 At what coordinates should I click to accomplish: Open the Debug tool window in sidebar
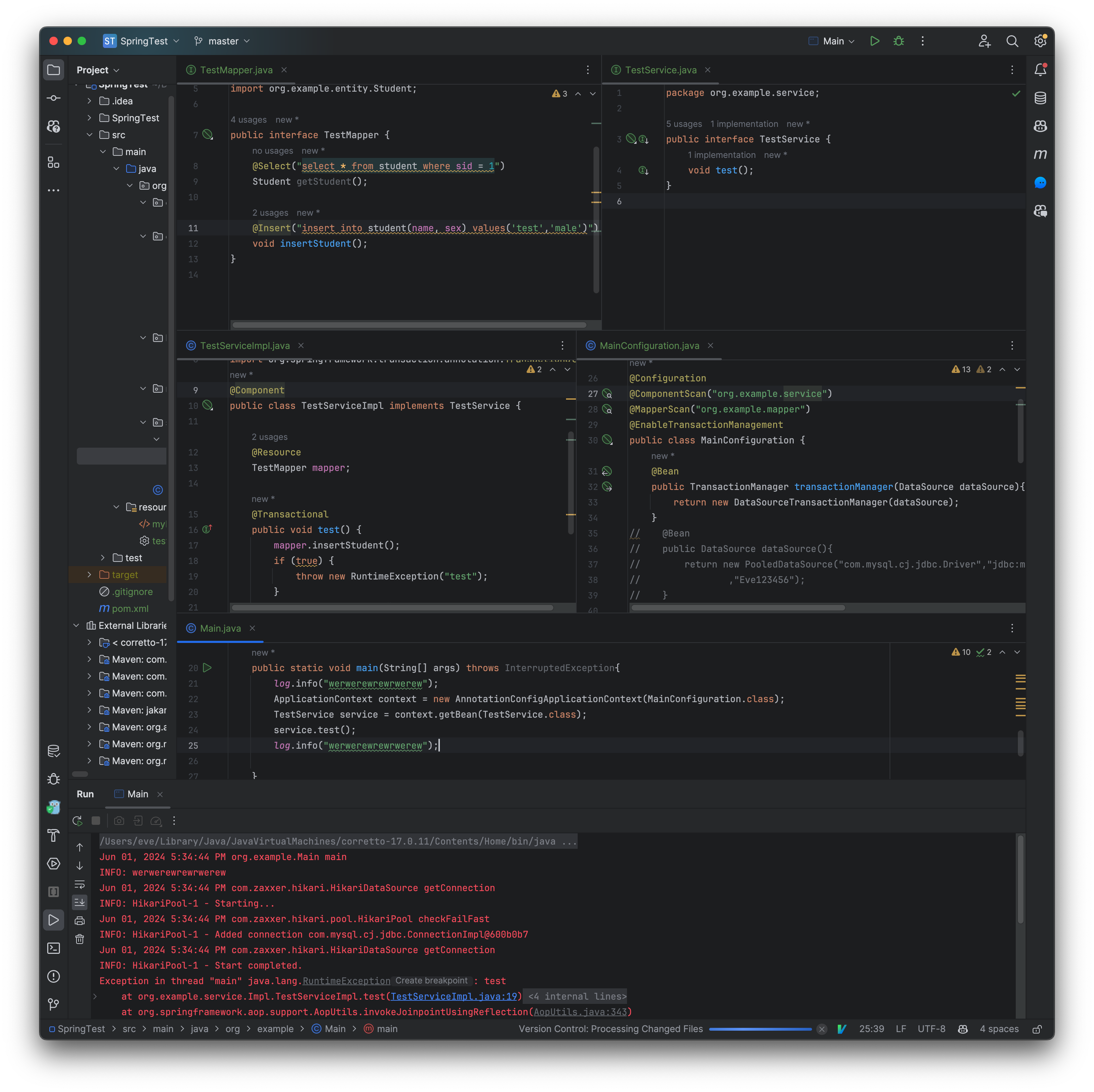click(x=54, y=779)
